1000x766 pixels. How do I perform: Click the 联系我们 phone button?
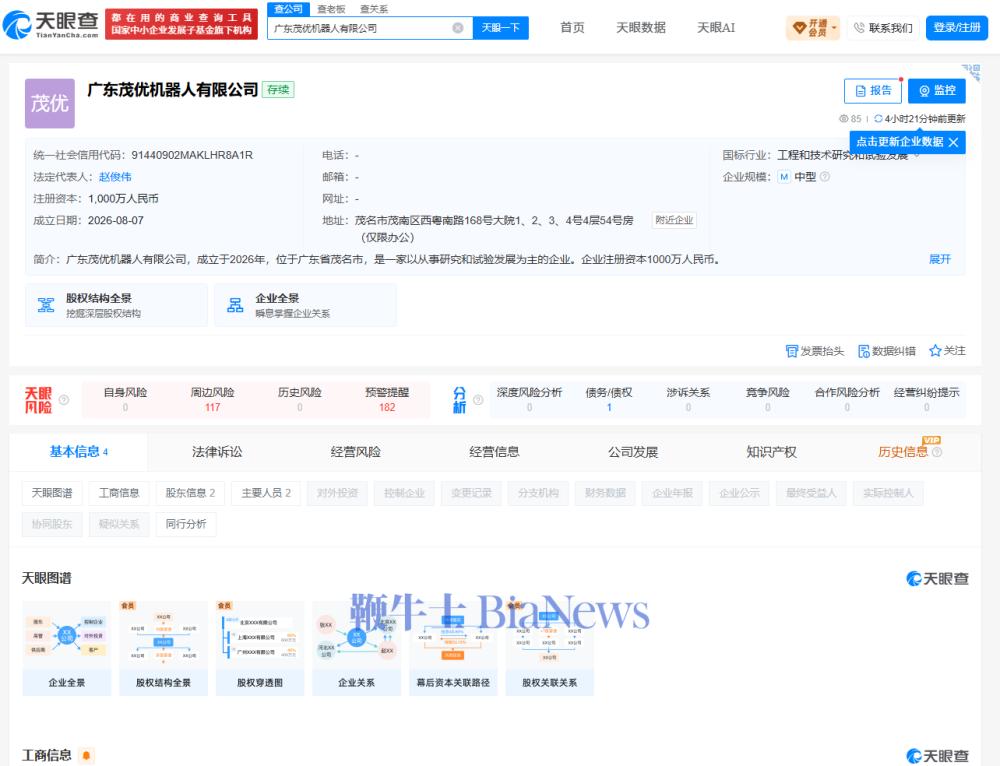coord(883,28)
